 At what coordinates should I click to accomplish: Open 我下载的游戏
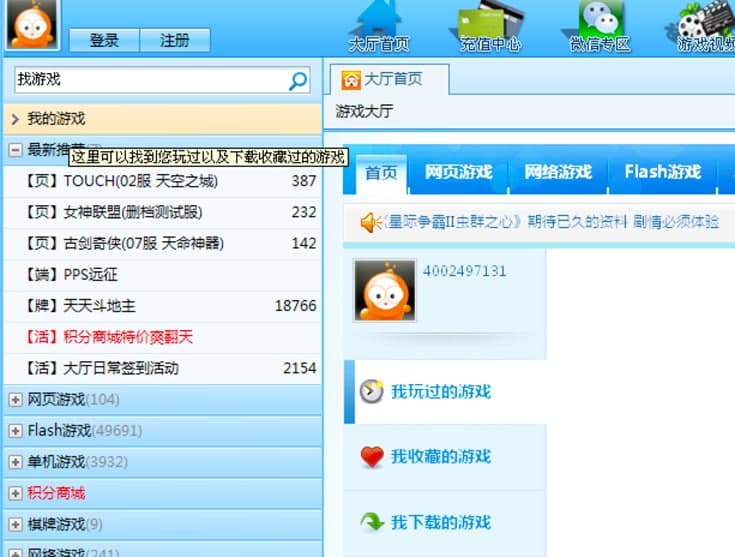(441, 522)
